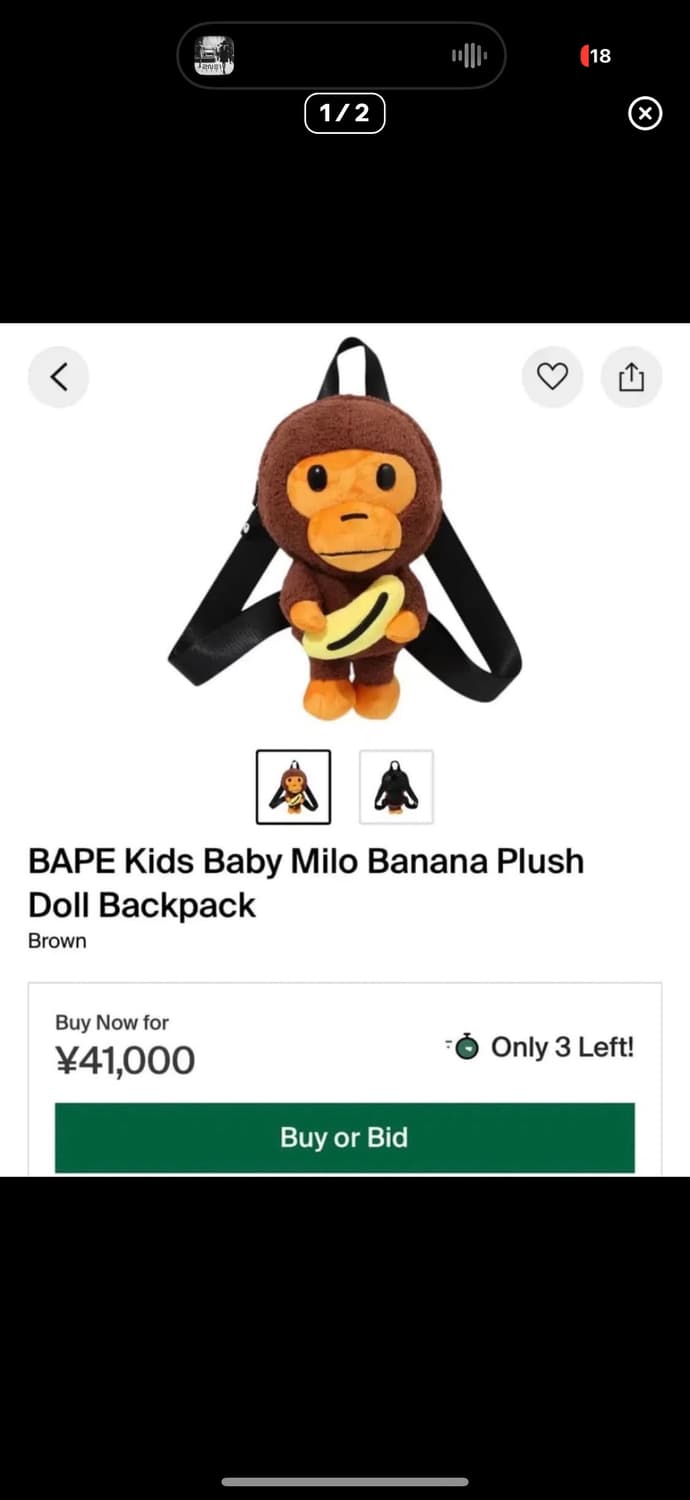690x1500 pixels.
Task: Tap the BAPE Kids Baby Milo product title
Action: pyautogui.click(x=305, y=882)
